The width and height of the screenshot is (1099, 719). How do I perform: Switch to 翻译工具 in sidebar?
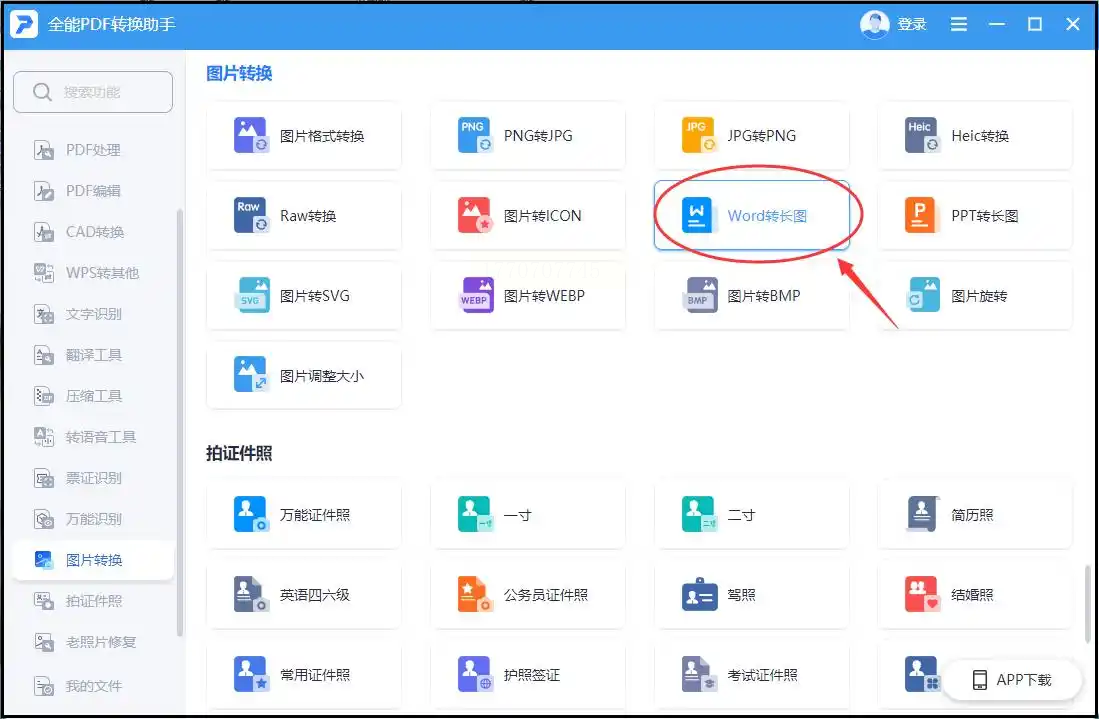point(93,355)
